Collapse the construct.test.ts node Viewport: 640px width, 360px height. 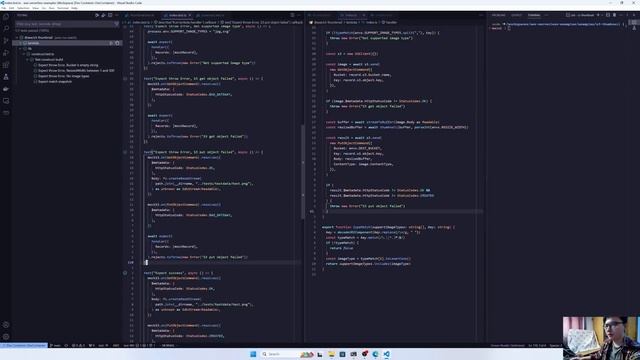coord(24,54)
